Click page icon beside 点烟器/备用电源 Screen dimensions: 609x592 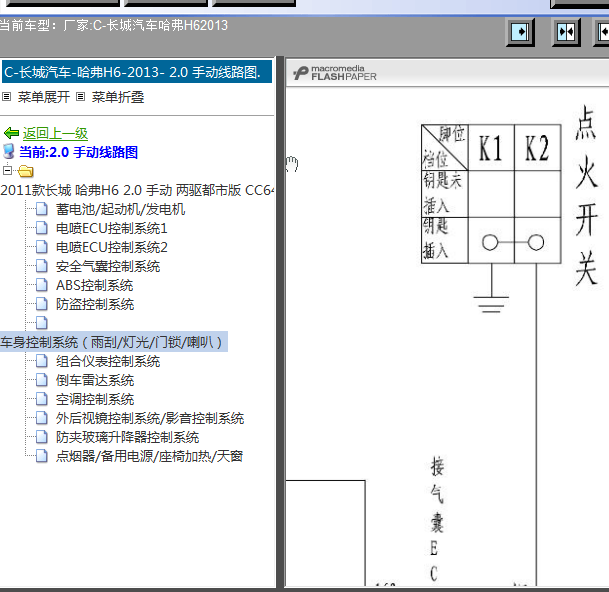tap(42, 456)
